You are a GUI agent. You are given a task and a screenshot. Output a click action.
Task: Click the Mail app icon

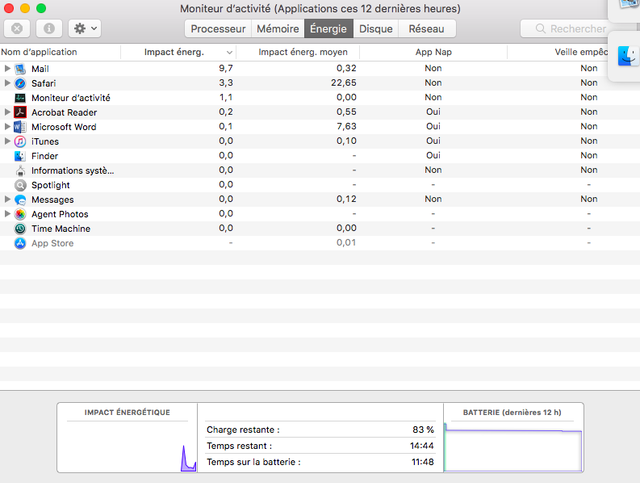(20, 69)
